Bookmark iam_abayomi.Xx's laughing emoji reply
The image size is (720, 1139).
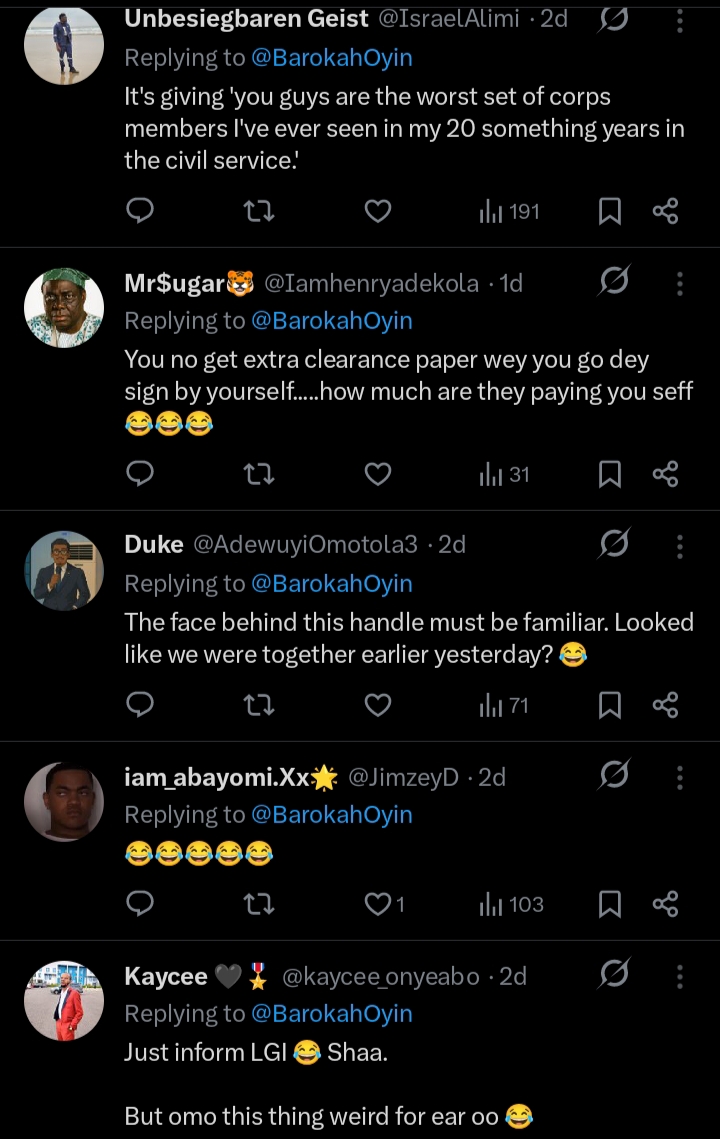click(x=610, y=905)
